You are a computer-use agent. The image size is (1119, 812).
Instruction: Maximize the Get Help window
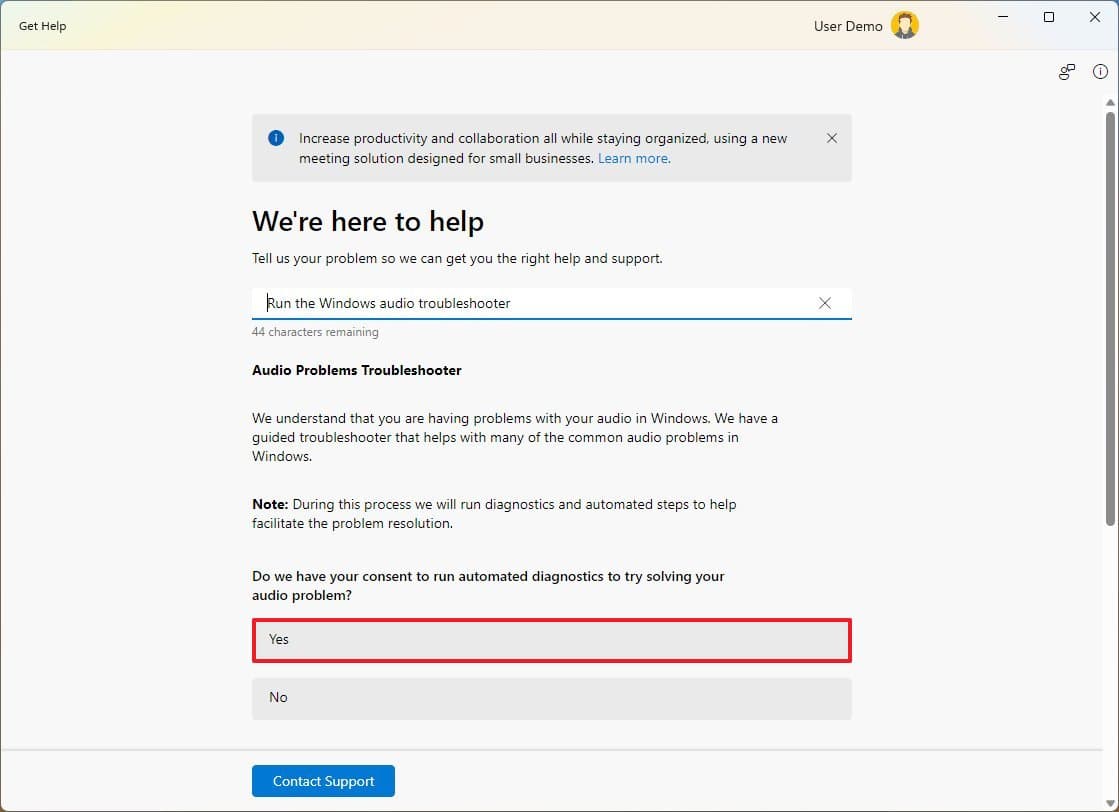(1048, 17)
